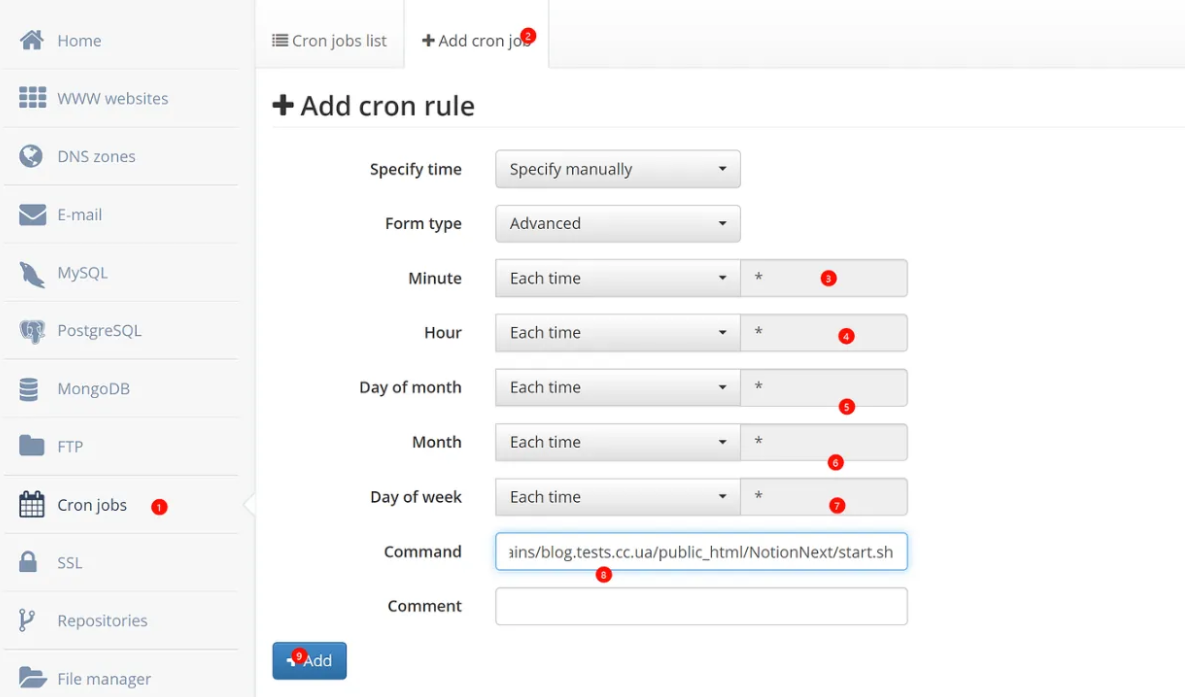The height and width of the screenshot is (697, 1185).
Task: Expand the Form type dropdown
Action: tap(617, 223)
